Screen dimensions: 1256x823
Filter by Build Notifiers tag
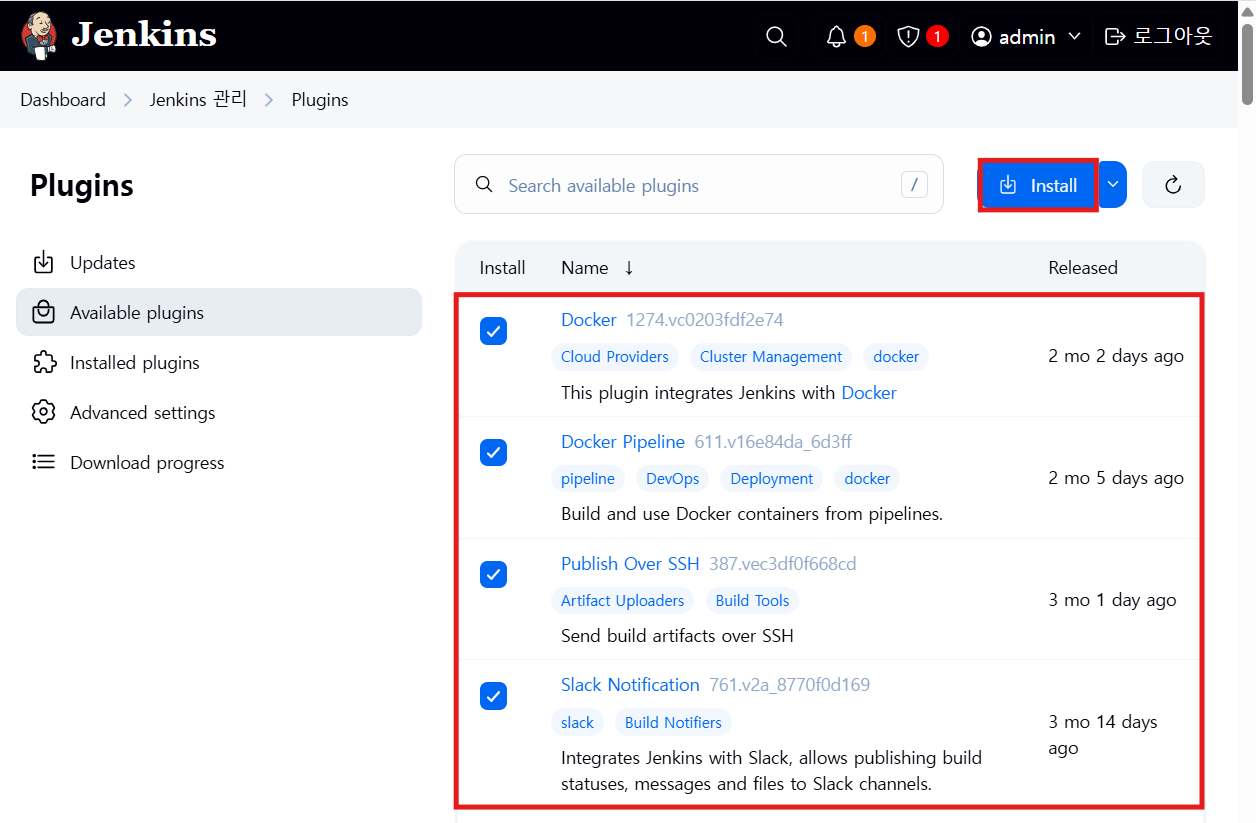point(673,723)
